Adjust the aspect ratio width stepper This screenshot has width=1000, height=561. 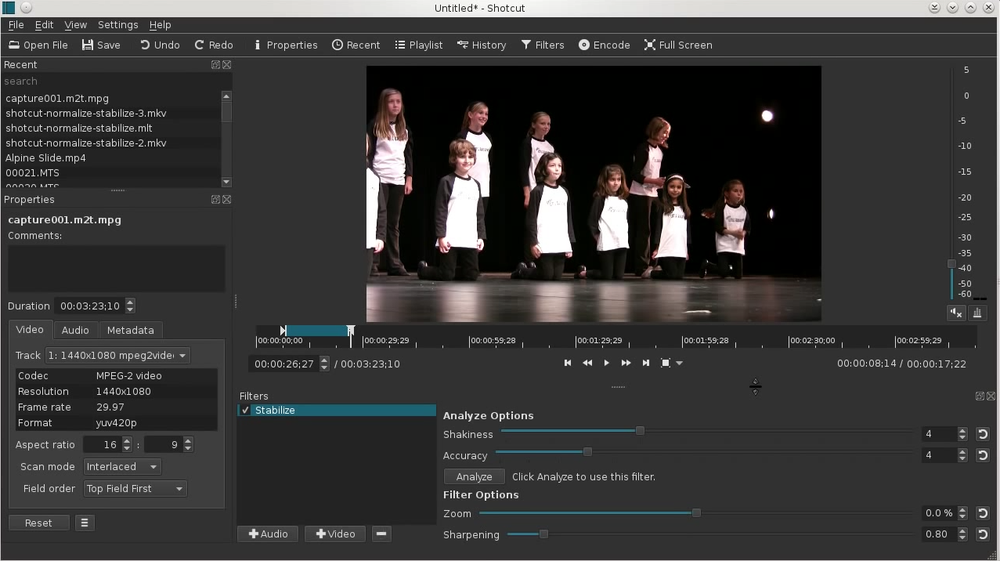(127, 444)
